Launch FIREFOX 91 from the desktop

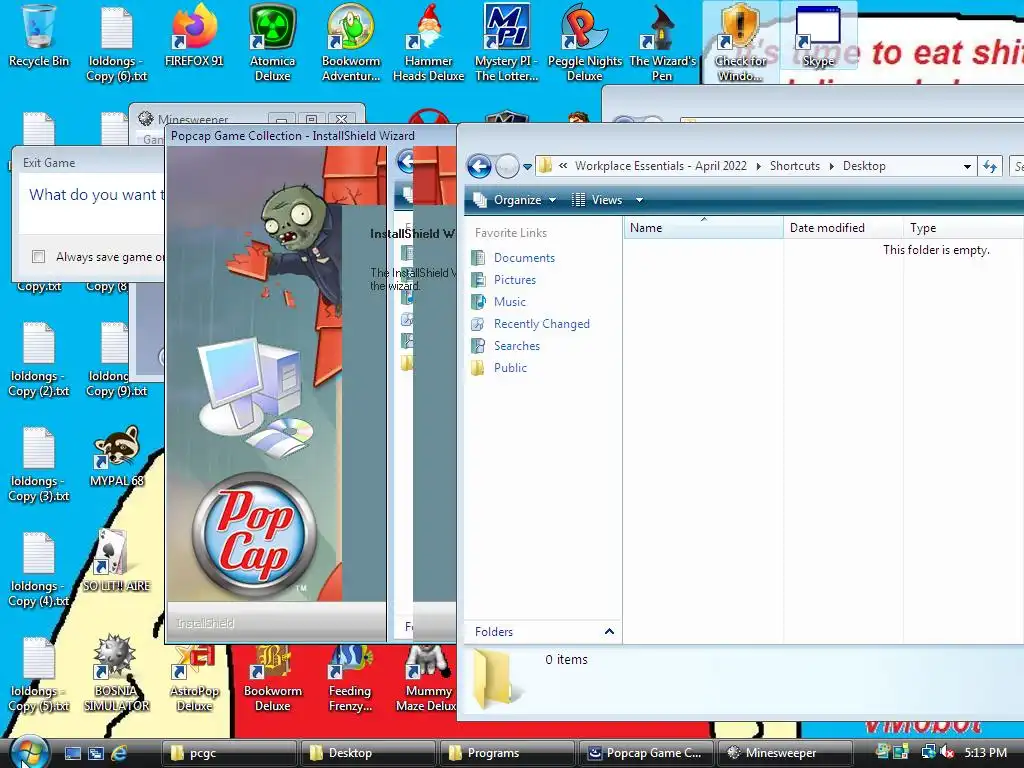pyautogui.click(x=194, y=35)
